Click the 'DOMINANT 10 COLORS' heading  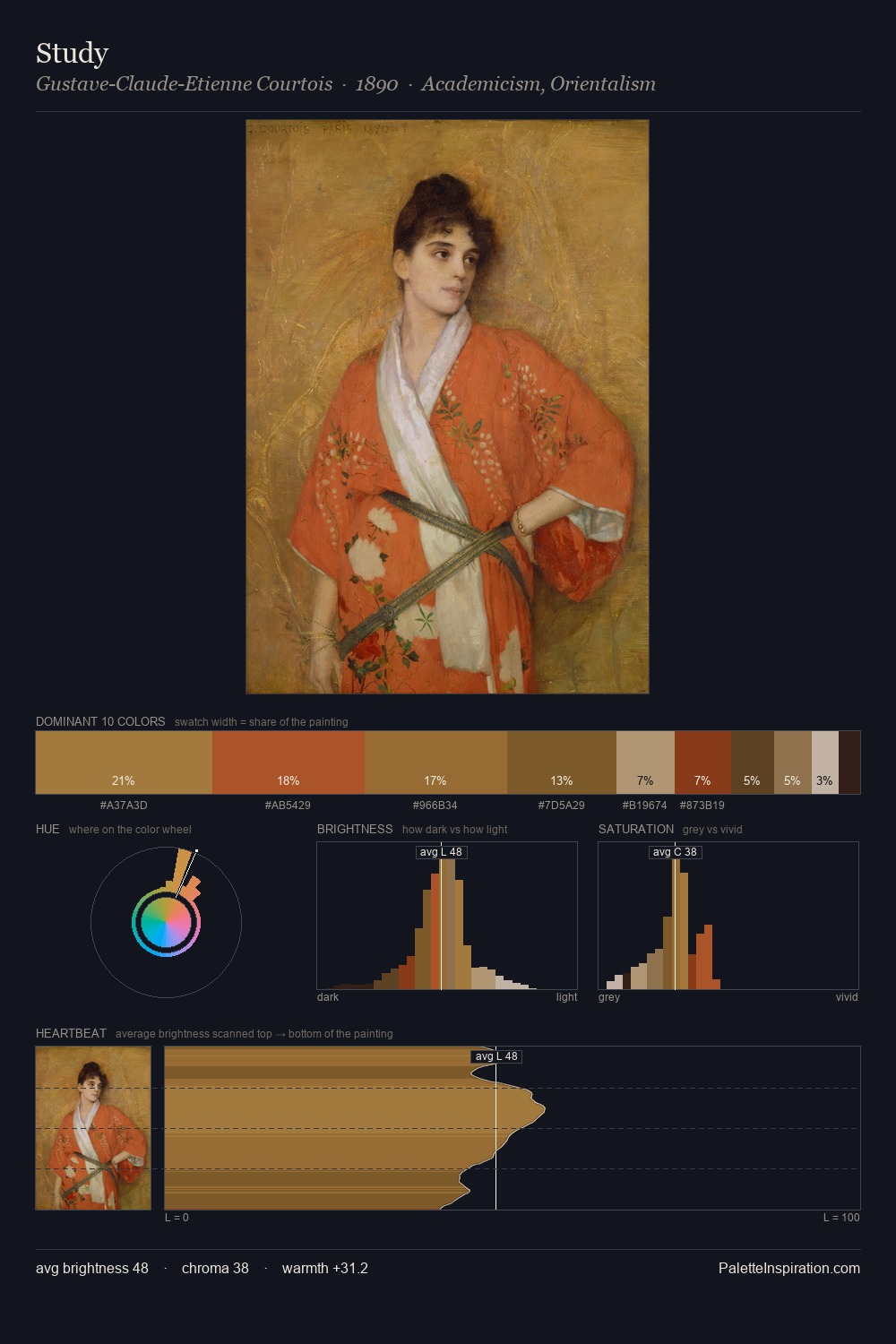point(100,721)
